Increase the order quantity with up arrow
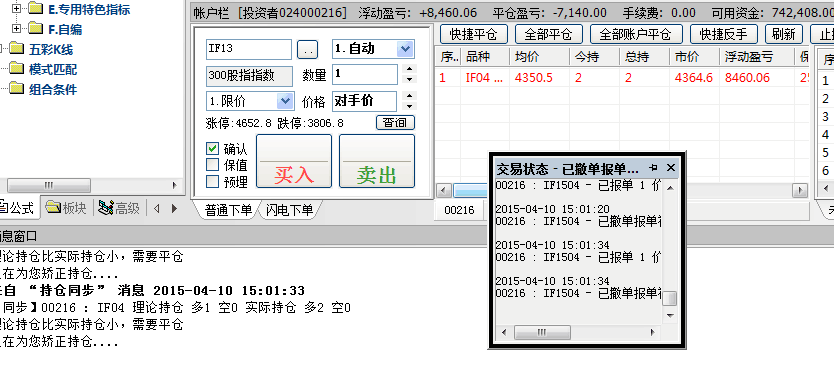The height and width of the screenshot is (381, 834). tap(409, 69)
